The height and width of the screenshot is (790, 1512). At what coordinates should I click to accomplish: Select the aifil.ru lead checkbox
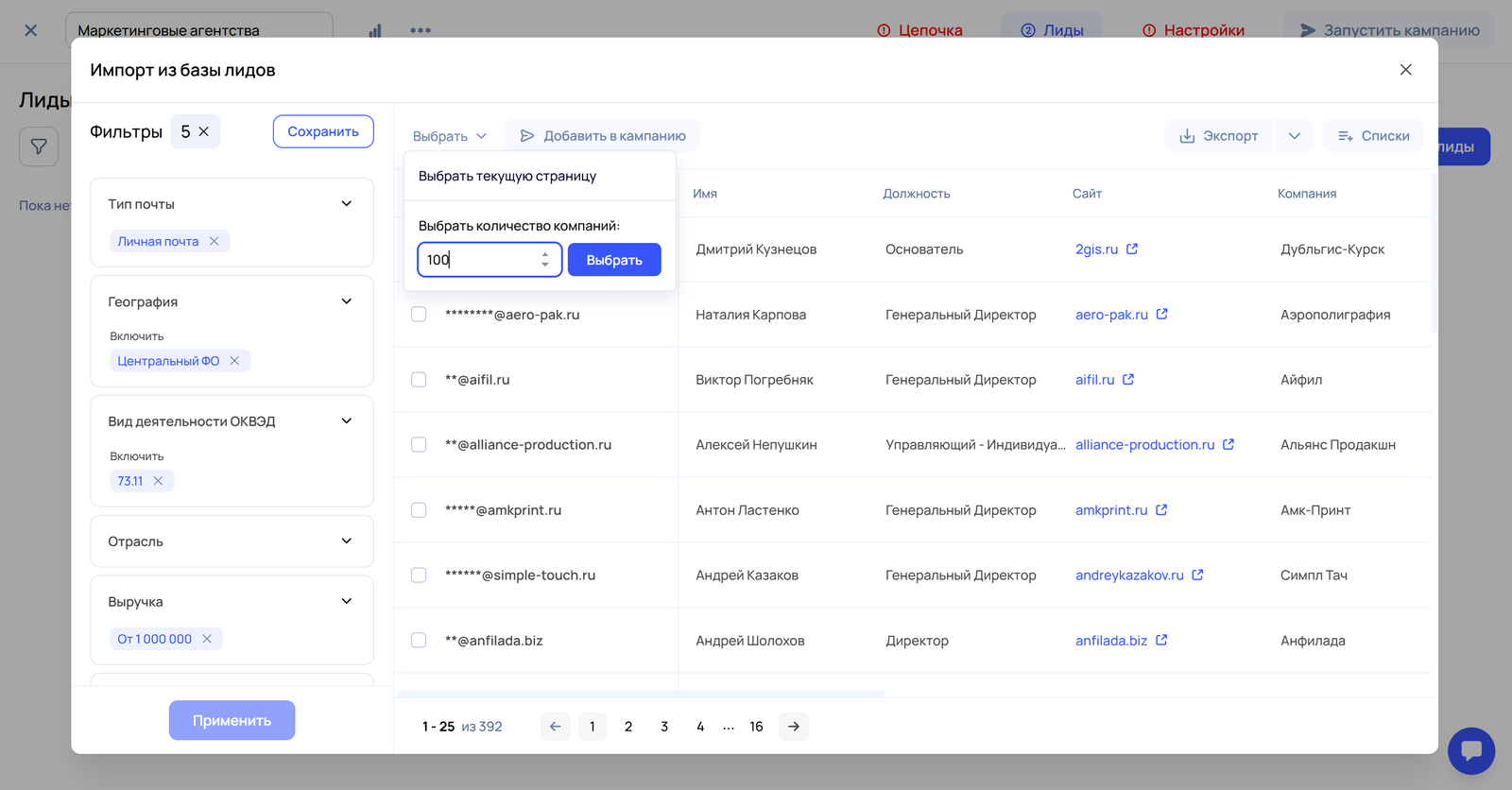[419, 380]
